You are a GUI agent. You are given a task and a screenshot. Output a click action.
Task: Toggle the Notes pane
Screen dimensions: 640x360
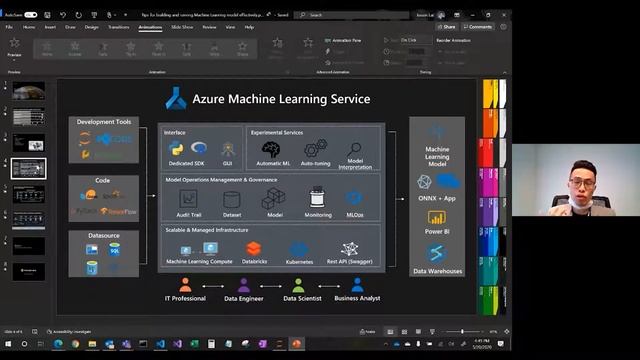pyautogui.click(x=367, y=331)
